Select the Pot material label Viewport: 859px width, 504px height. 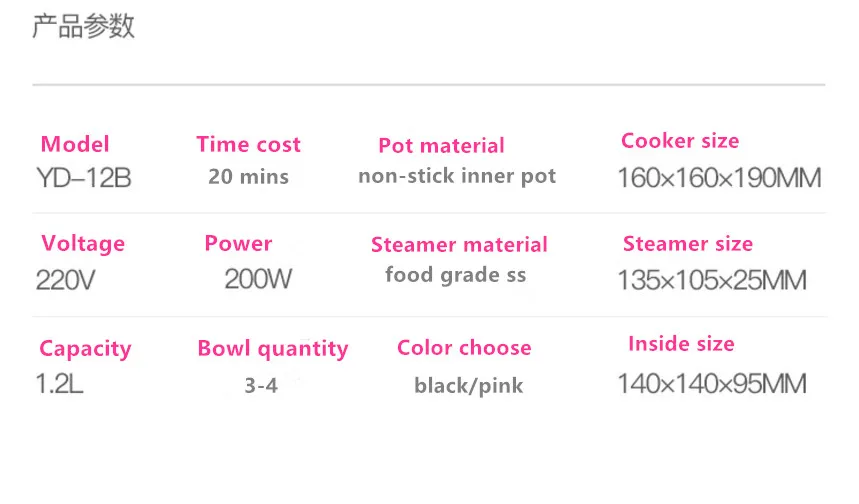tap(442, 145)
